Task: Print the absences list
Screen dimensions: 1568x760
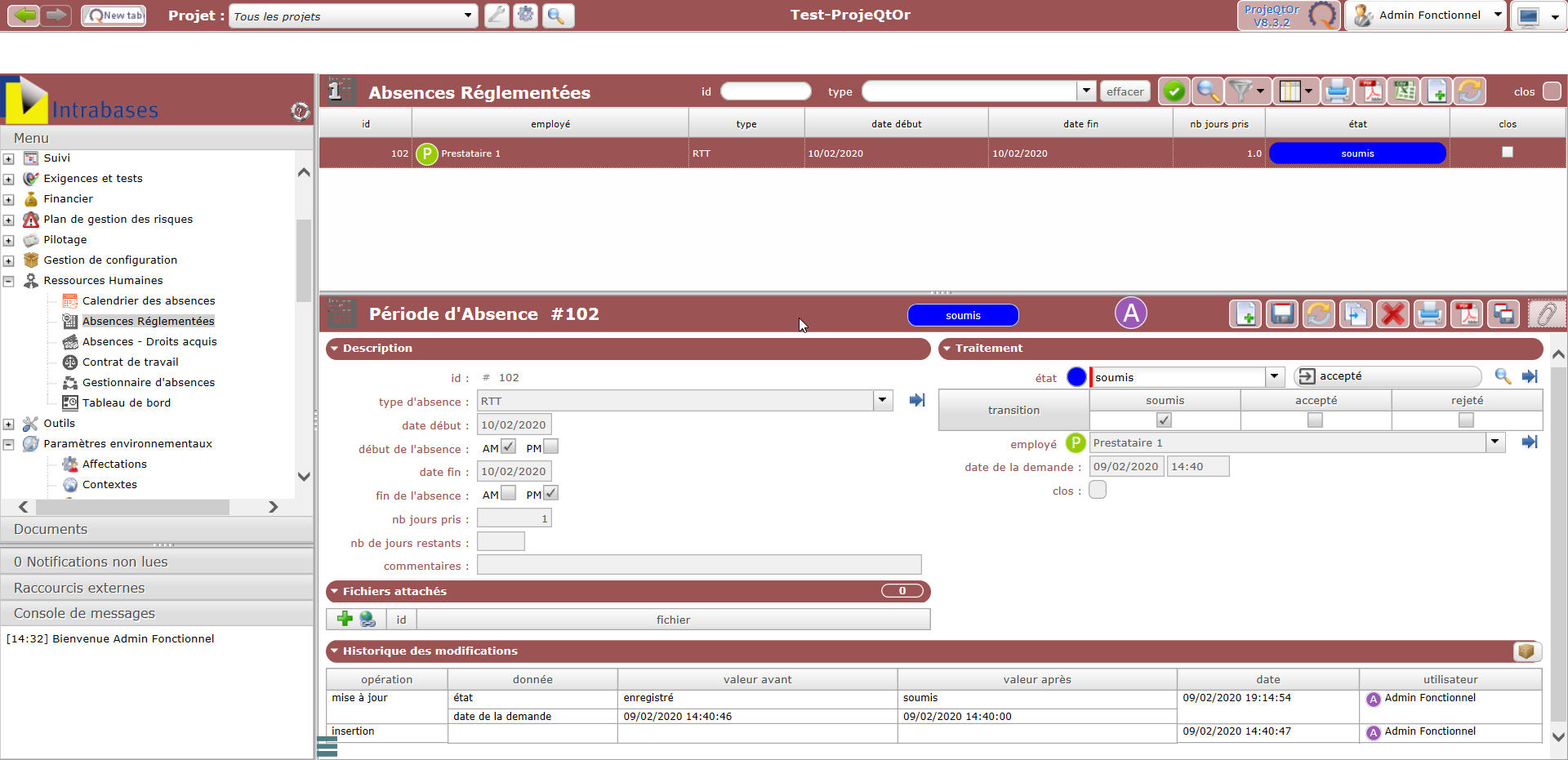Action: tap(1337, 91)
